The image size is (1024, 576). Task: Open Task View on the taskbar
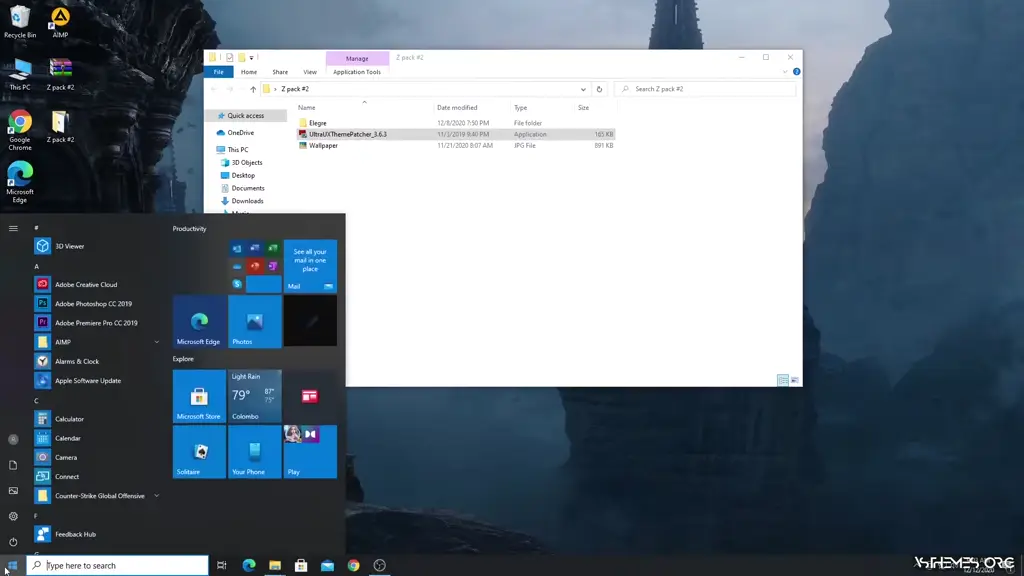pos(221,565)
